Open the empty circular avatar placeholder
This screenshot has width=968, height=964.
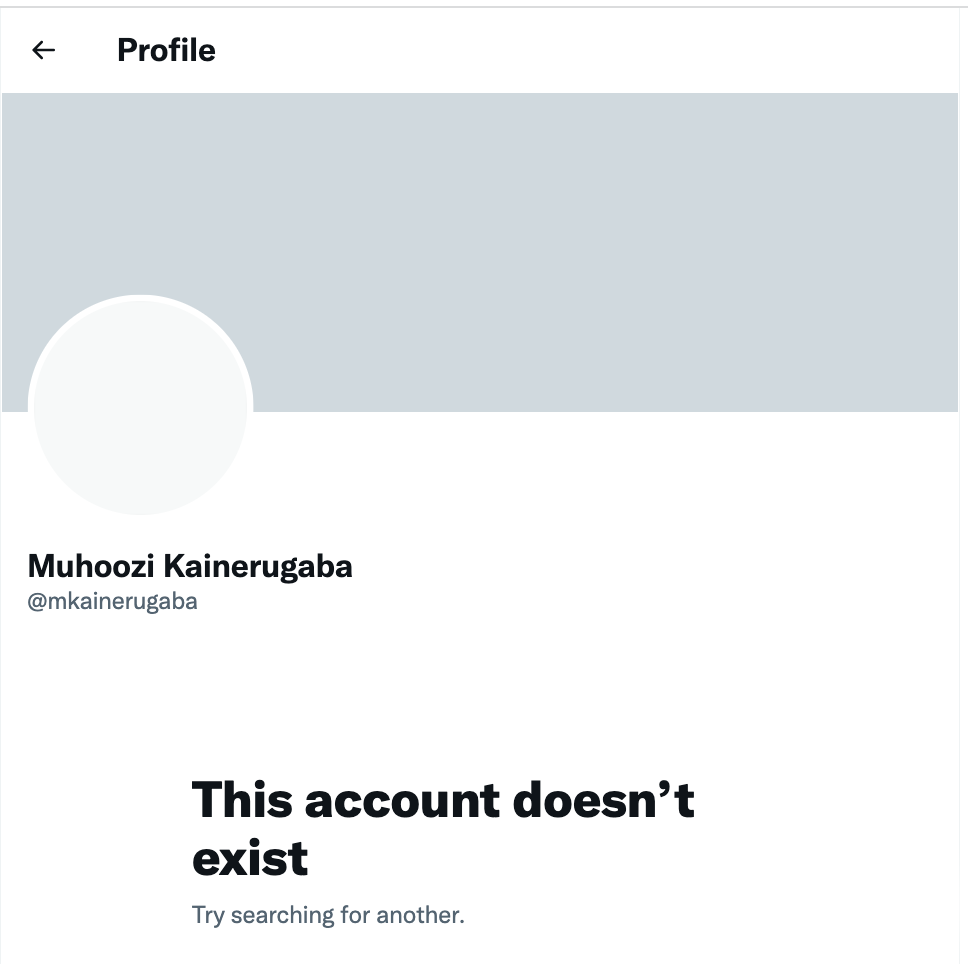coord(140,406)
